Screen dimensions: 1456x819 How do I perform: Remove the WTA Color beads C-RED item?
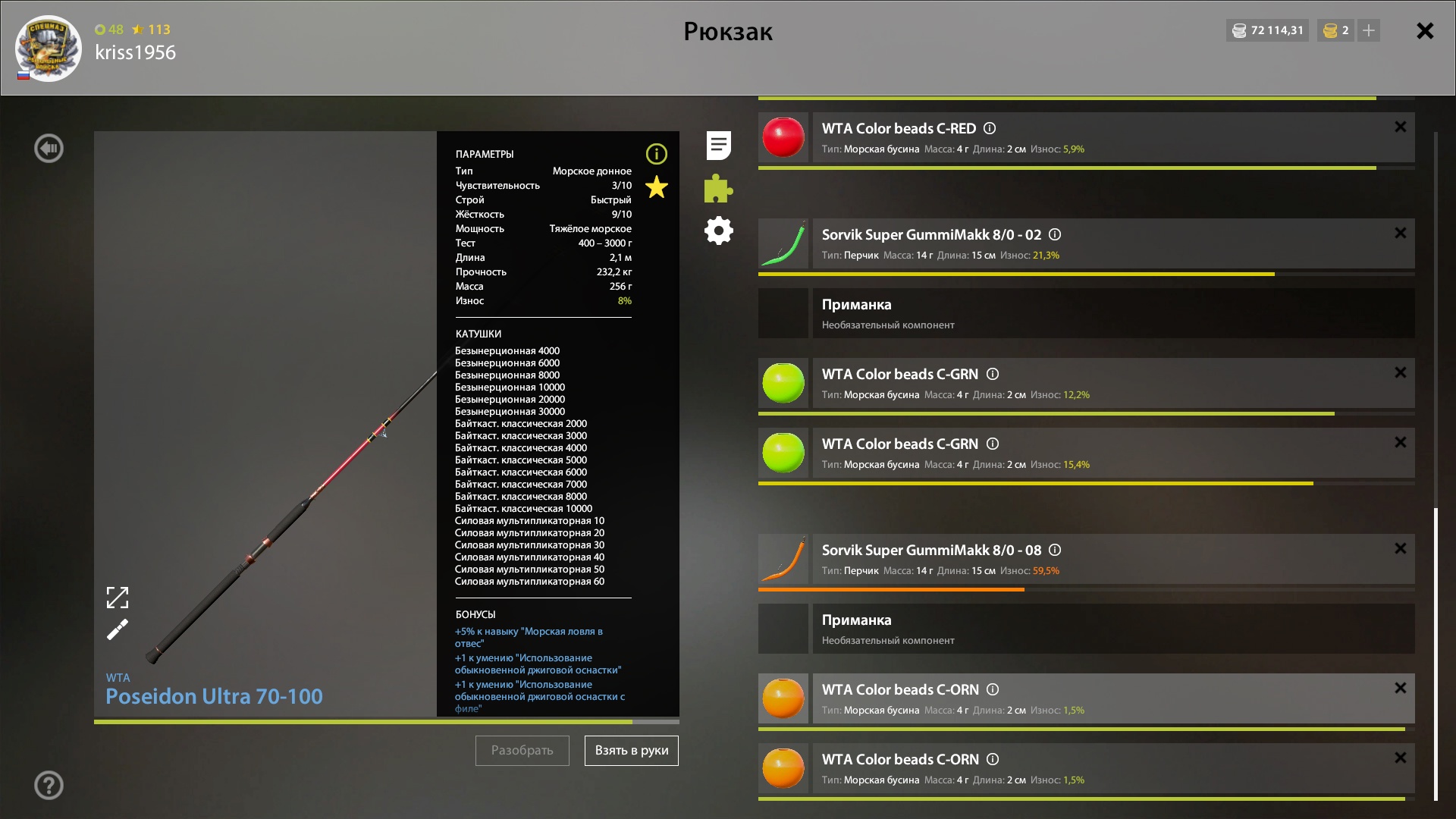[1401, 127]
